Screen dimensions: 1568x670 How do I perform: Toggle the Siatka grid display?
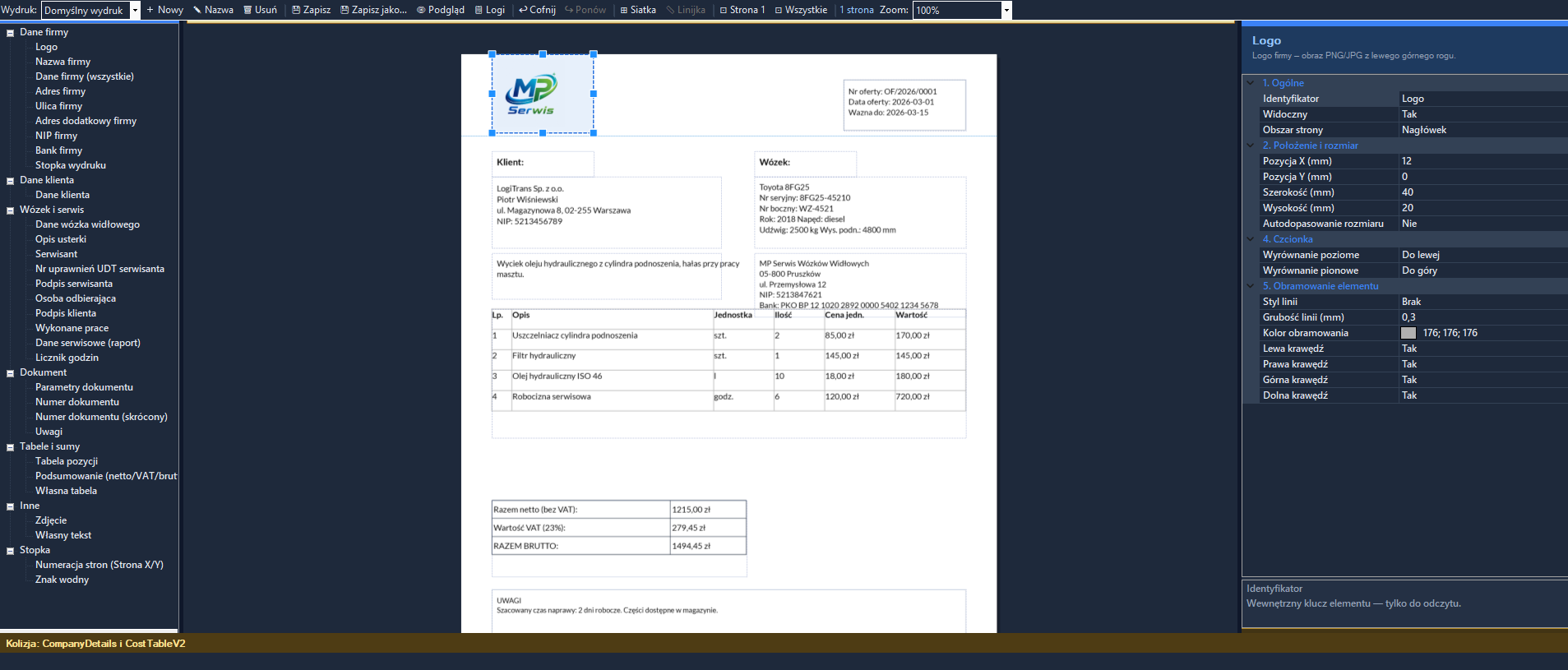pos(637,10)
